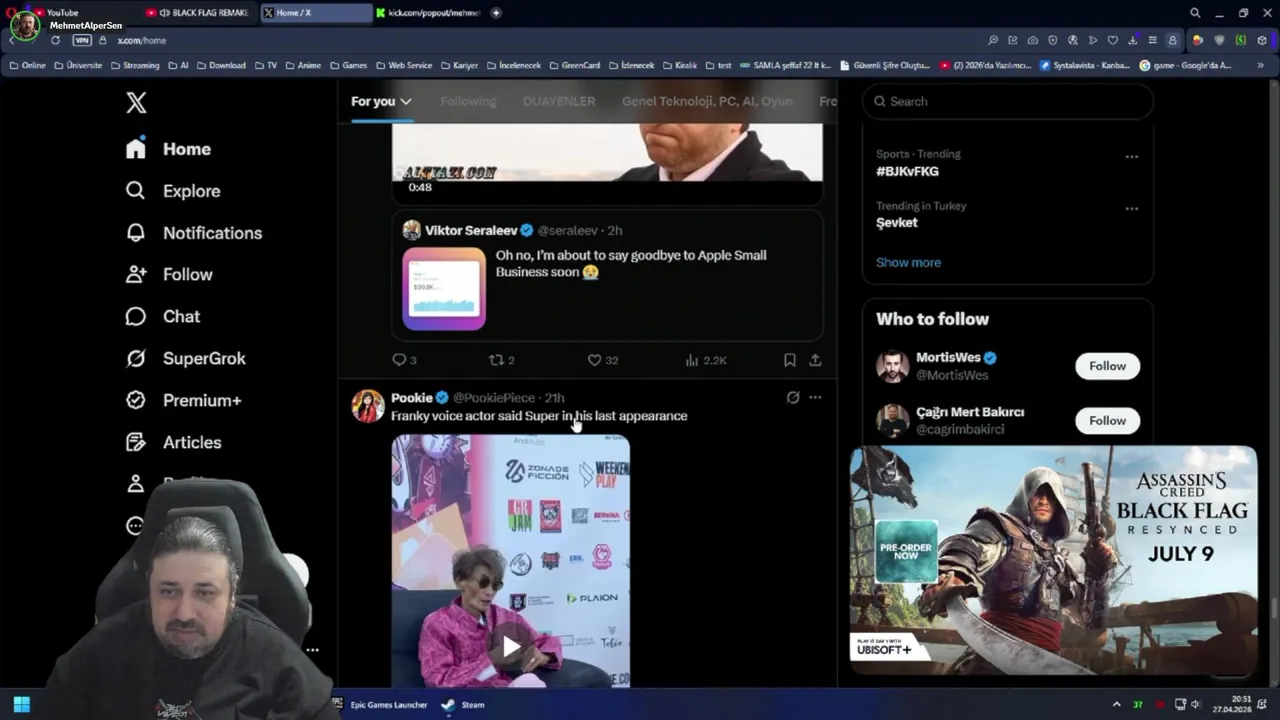Open Download bookmarks folder
Viewport: 1280px width, 720px height.
[x=221, y=65]
